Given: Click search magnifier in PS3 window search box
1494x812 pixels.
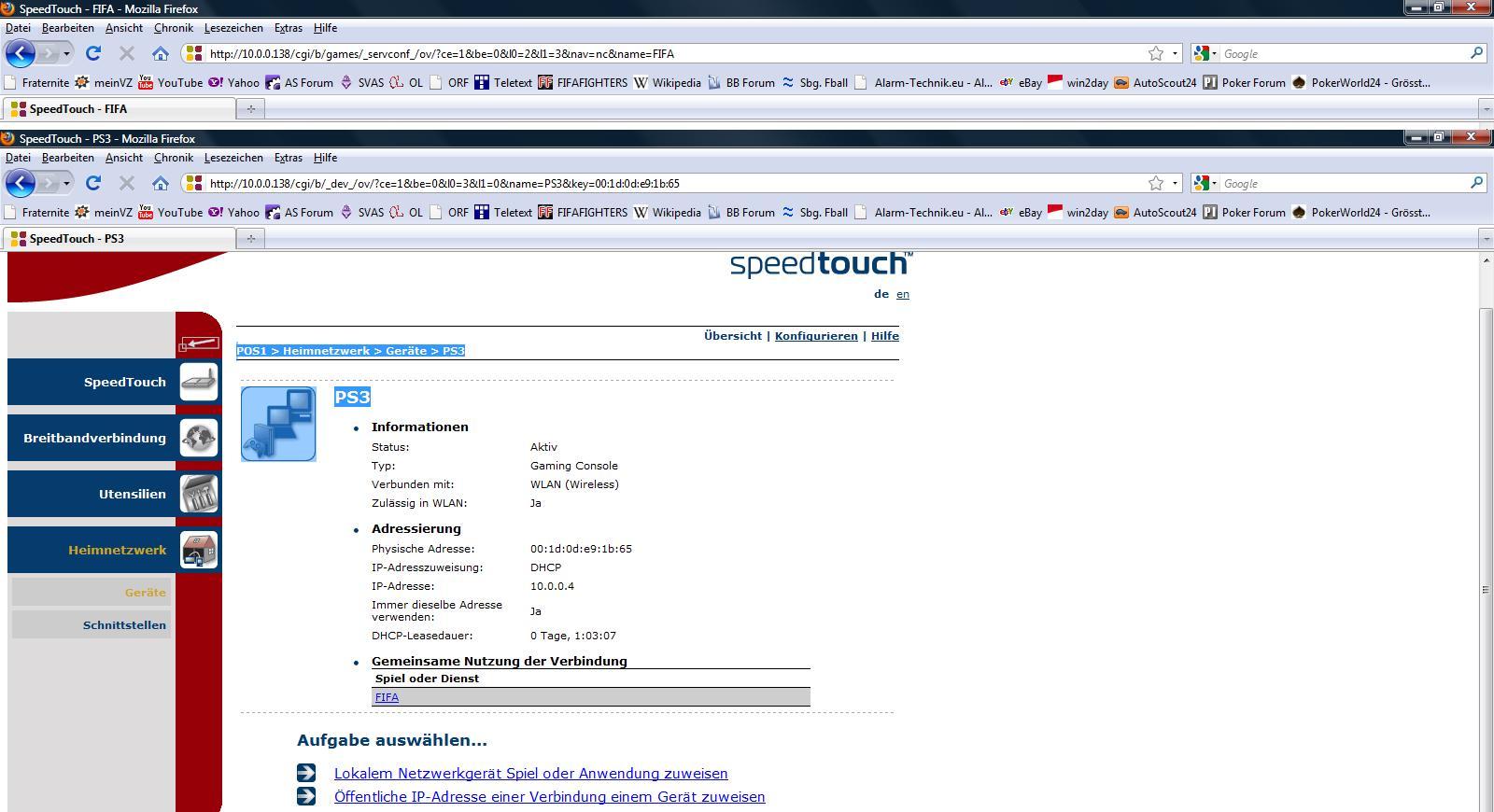Looking at the screenshot, I should click(1476, 183).
